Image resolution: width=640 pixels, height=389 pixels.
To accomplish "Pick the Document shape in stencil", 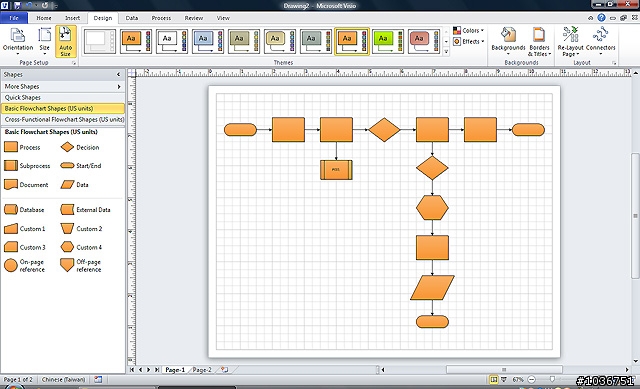I will 26,184.
